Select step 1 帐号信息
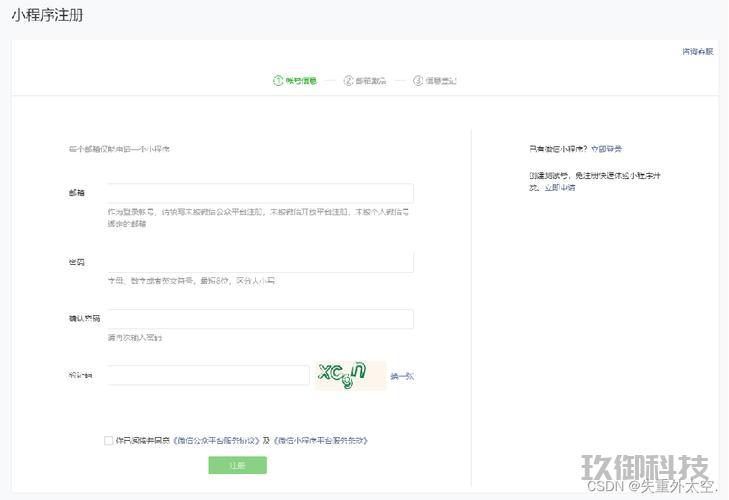 [295, 80]
